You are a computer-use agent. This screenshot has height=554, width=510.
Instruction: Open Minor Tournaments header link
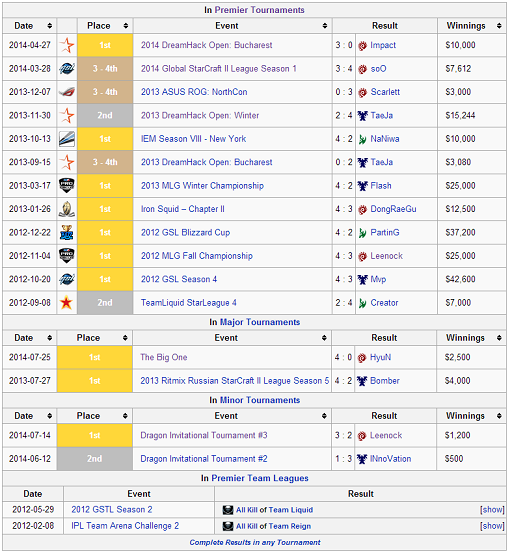pos(260,400)
